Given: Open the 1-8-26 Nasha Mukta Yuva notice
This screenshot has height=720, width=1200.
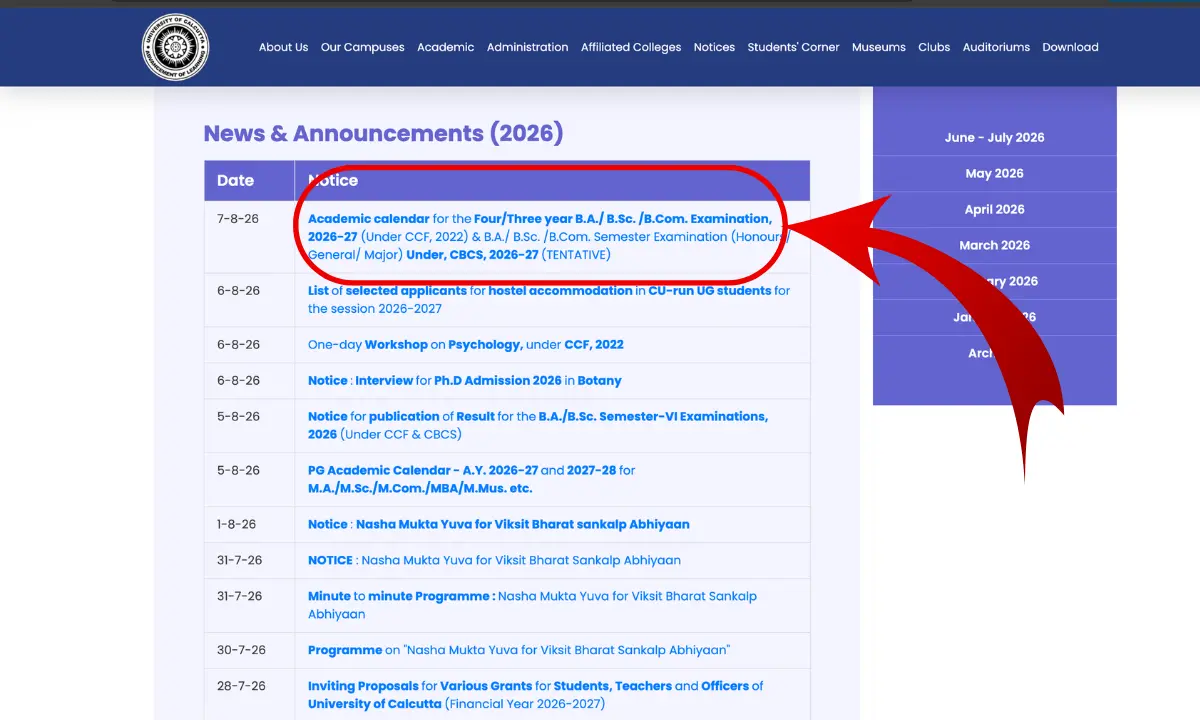Looking at the screenshot, I should pyautogui.click(x=499, y=525).
